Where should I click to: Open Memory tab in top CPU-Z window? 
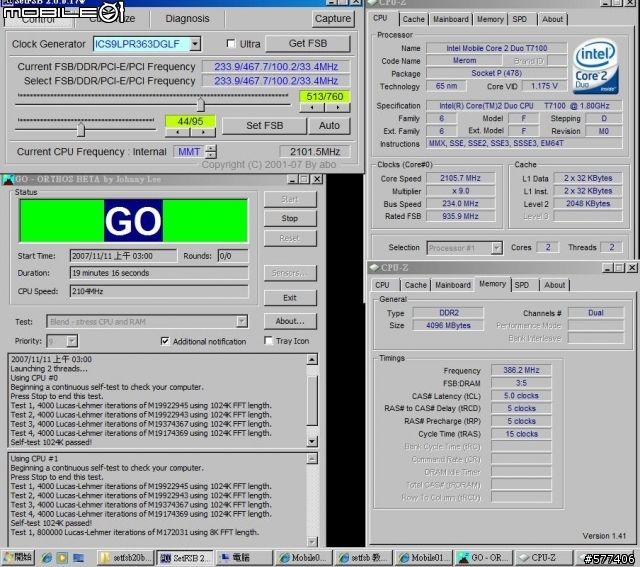click(x=490, y=19)
